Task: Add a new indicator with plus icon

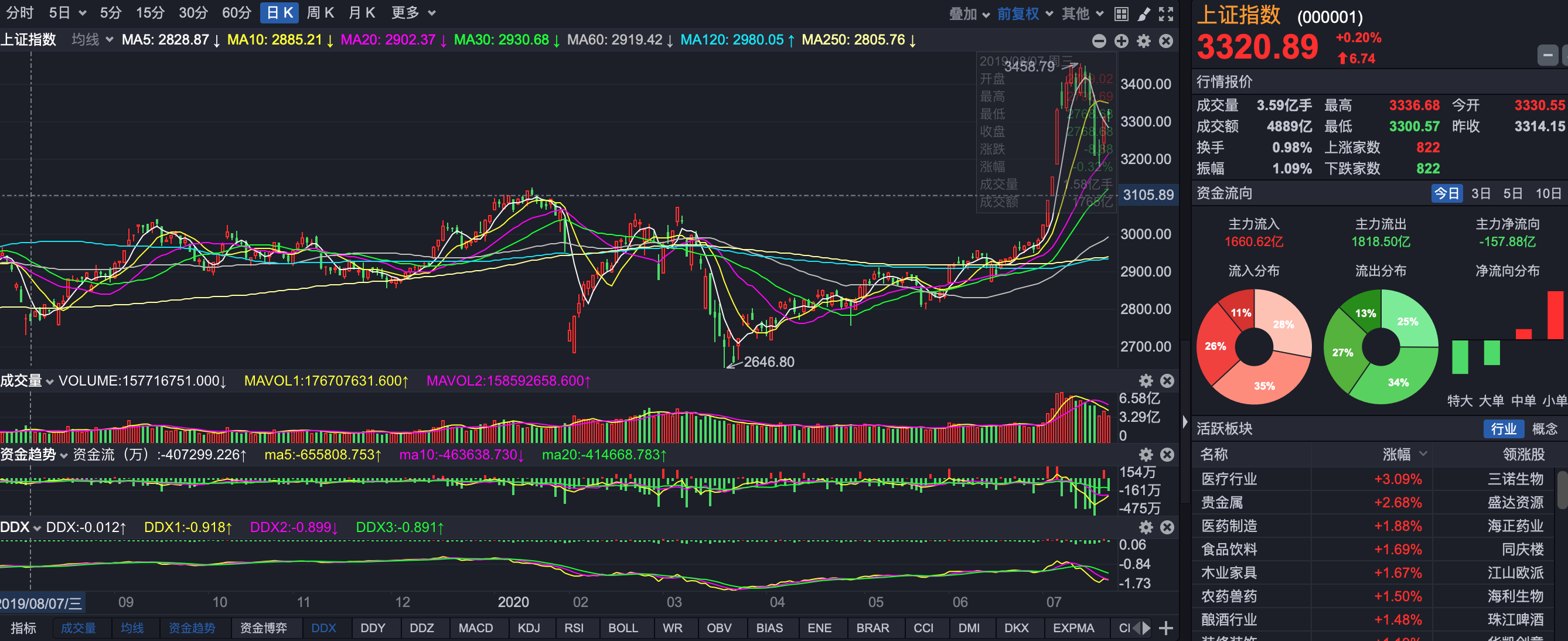Action: 1165,628
